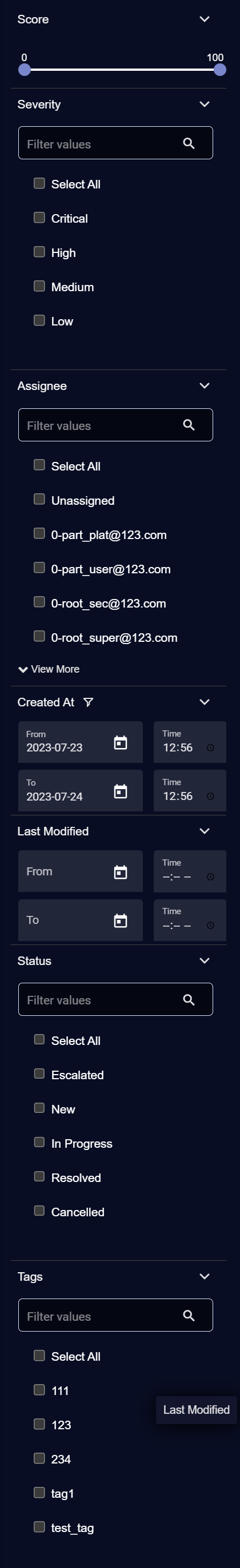Open calendar for Created At From date

(121, 743)
